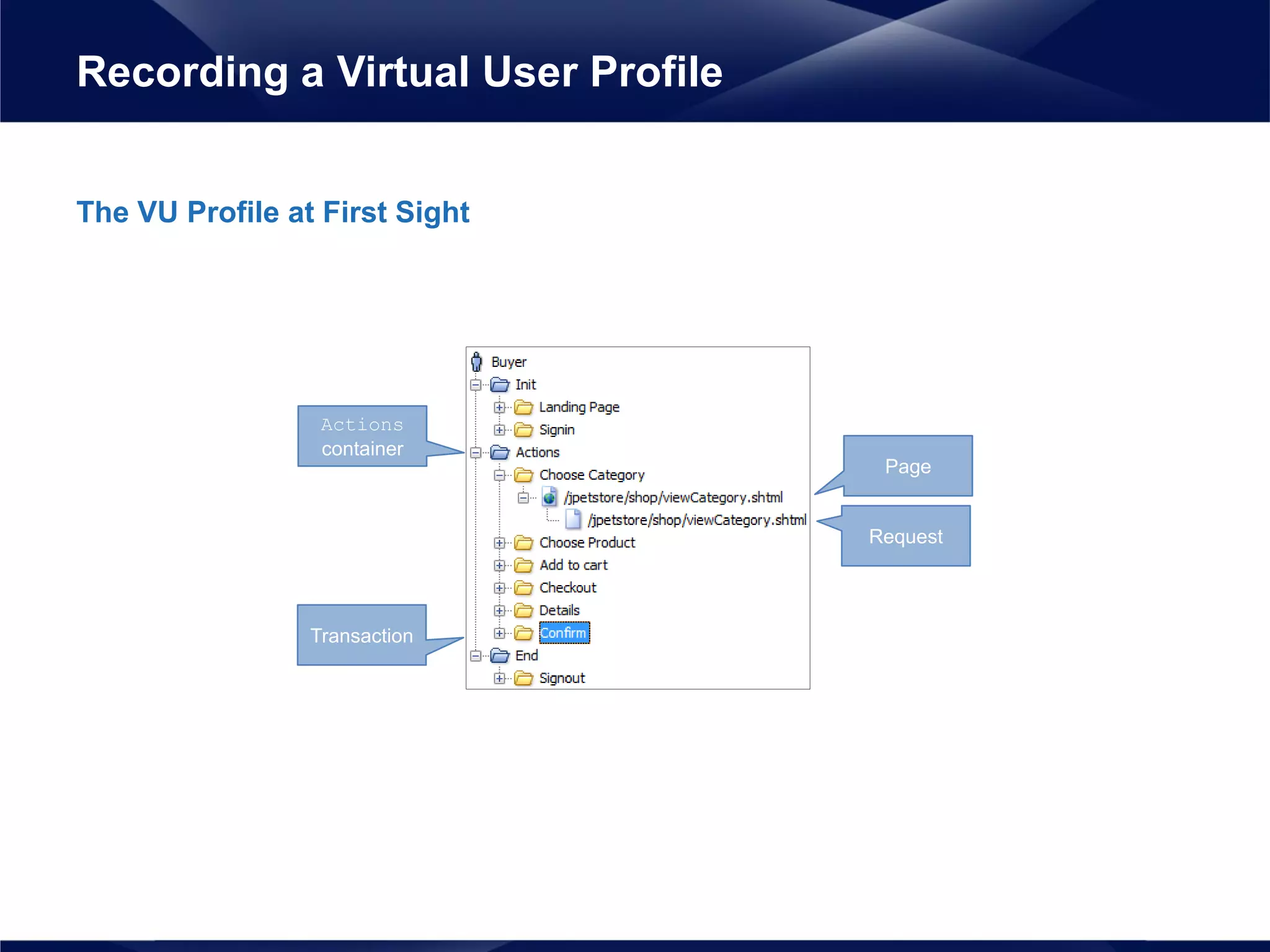1270x952 pixels.
Task: Click the Buyer virtual user icon
Action: (476, 362)
